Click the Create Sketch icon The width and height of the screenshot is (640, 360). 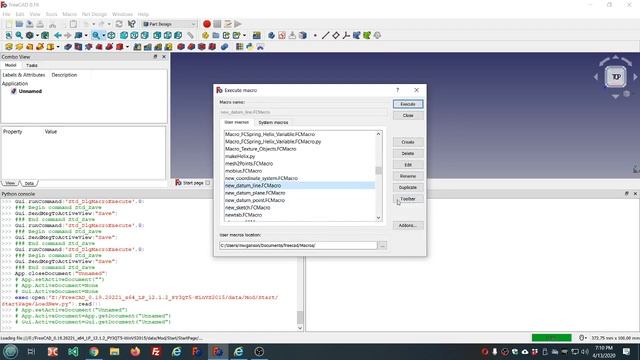click(x=282, y=36)
